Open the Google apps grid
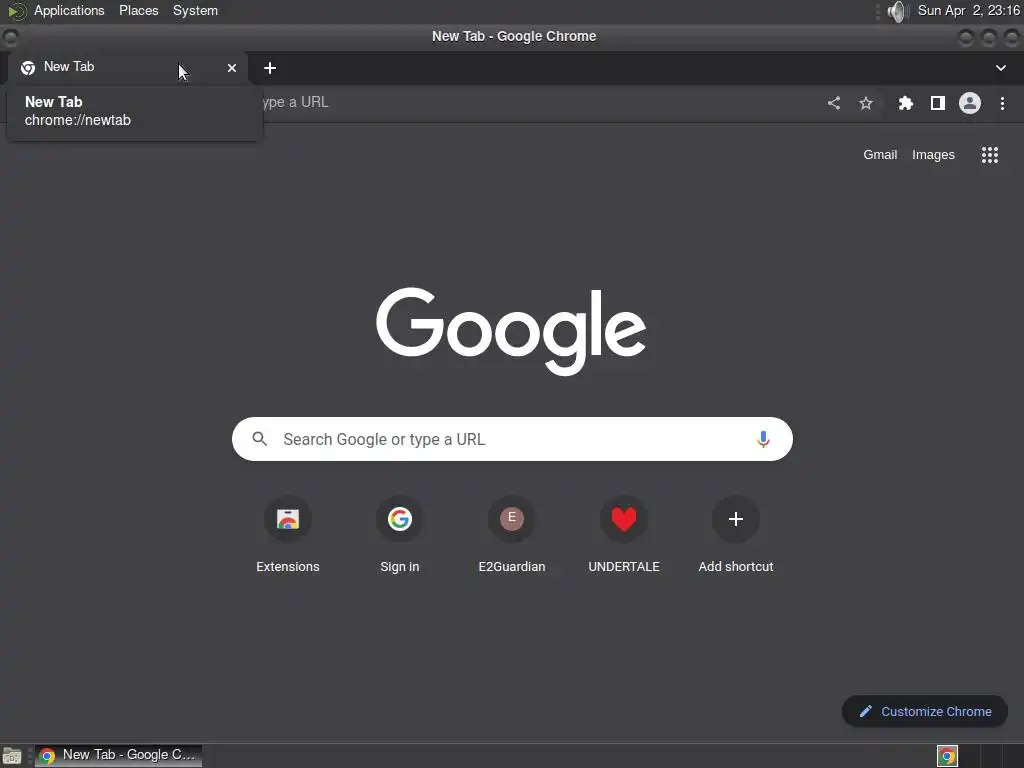The width and height of the screenshot is (1024, 768). pos(990,155)
